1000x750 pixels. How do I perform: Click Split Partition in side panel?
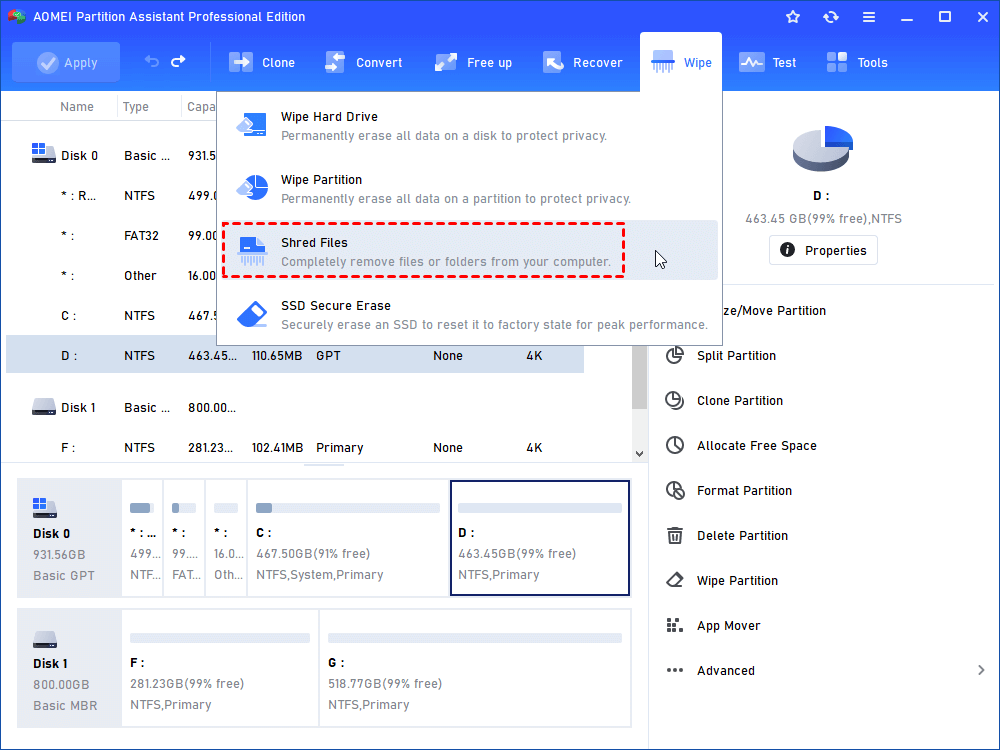736,356
